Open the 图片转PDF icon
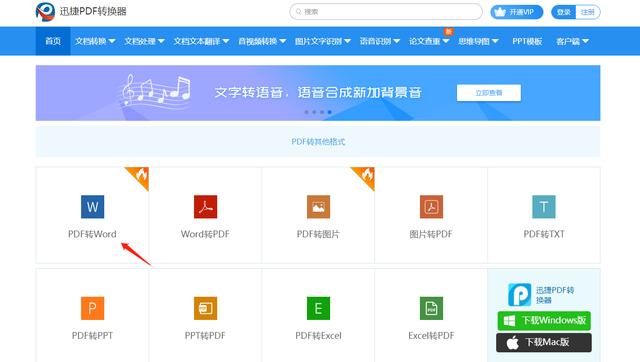The width and height of the screenshot is (640, 362). (431, 207)
